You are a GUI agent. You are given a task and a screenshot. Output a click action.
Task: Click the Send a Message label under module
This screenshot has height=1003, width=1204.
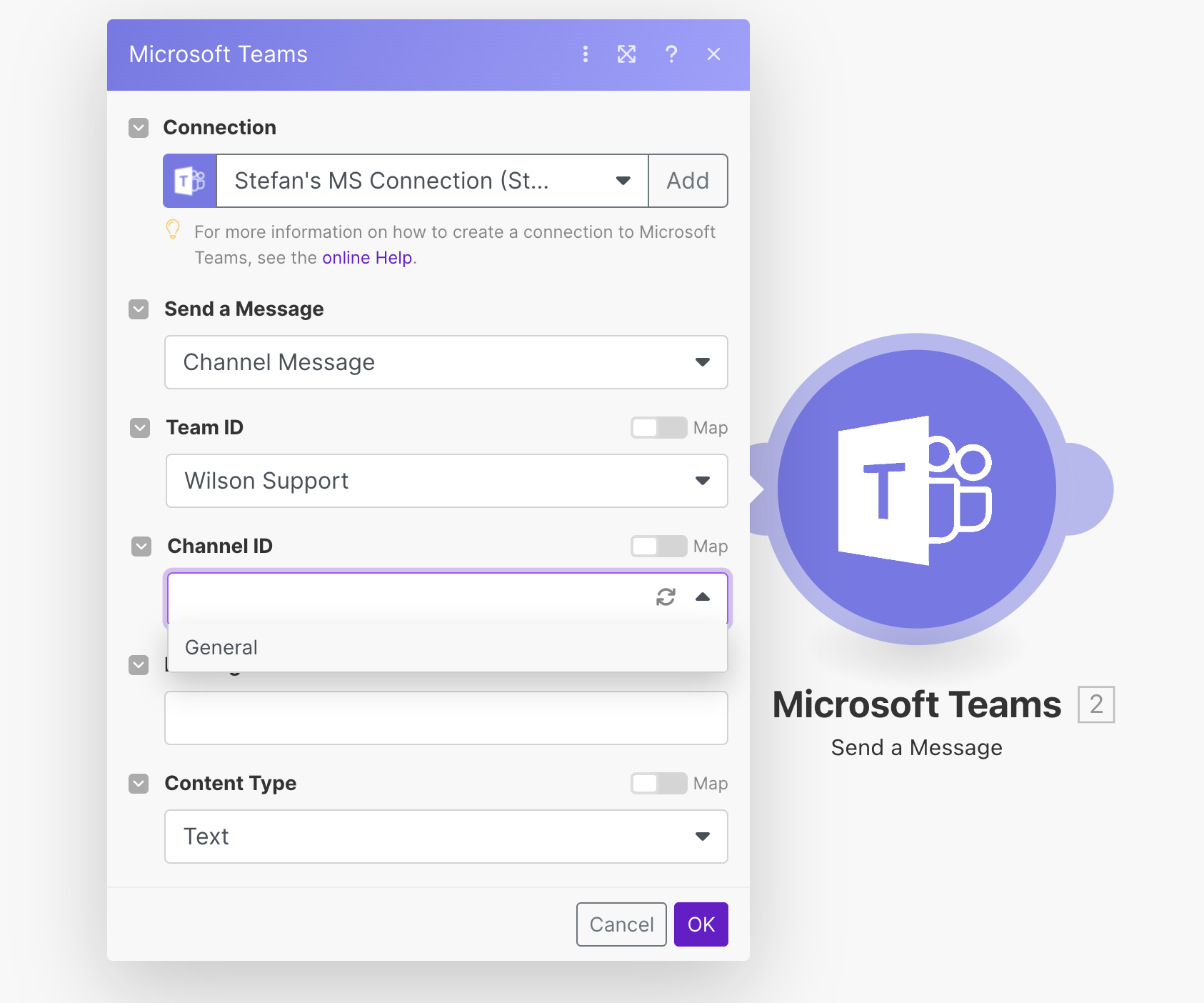(917, 747)
